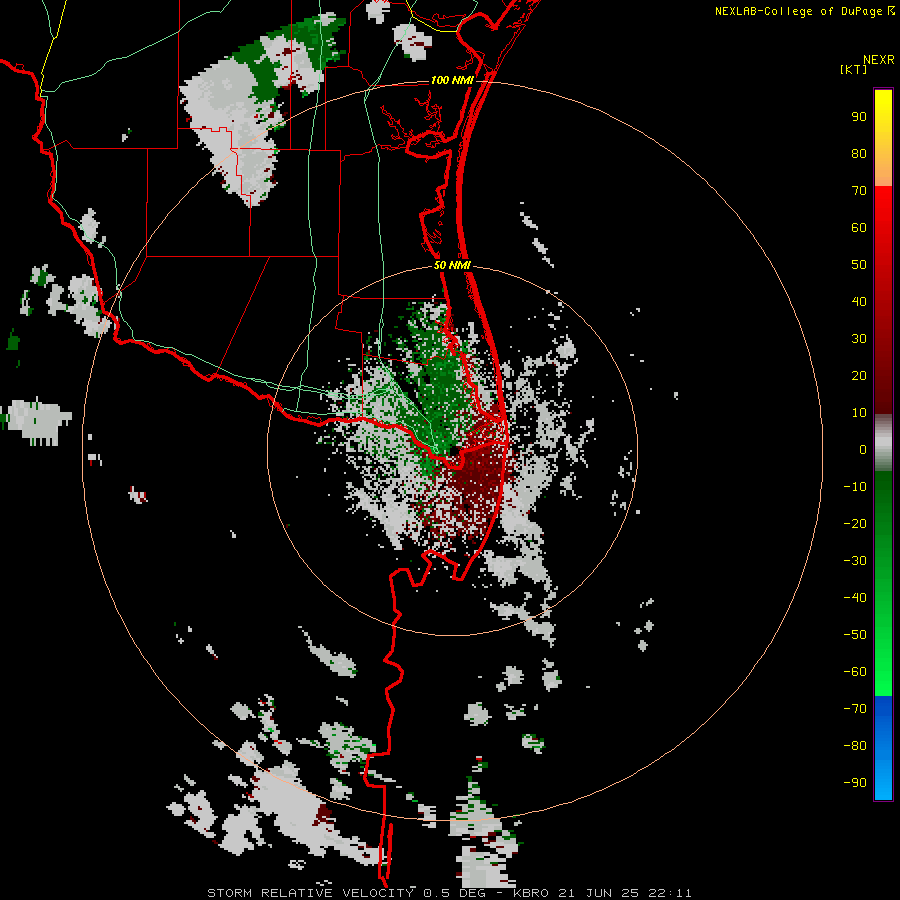
Task: Click the -70 knot scale label
Action: tap(855, 709)
